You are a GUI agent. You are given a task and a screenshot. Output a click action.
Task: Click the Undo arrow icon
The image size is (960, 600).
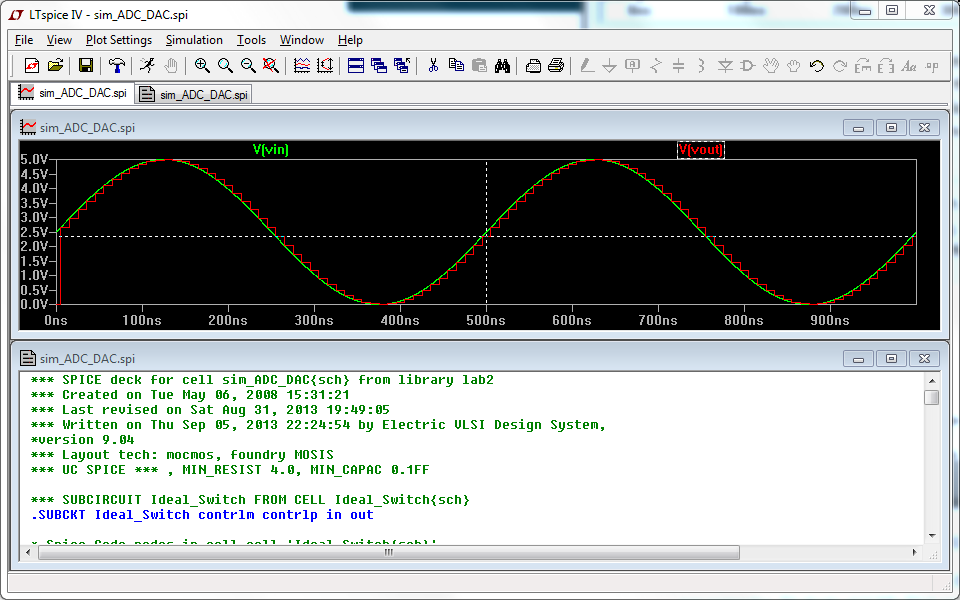point(816,66)
